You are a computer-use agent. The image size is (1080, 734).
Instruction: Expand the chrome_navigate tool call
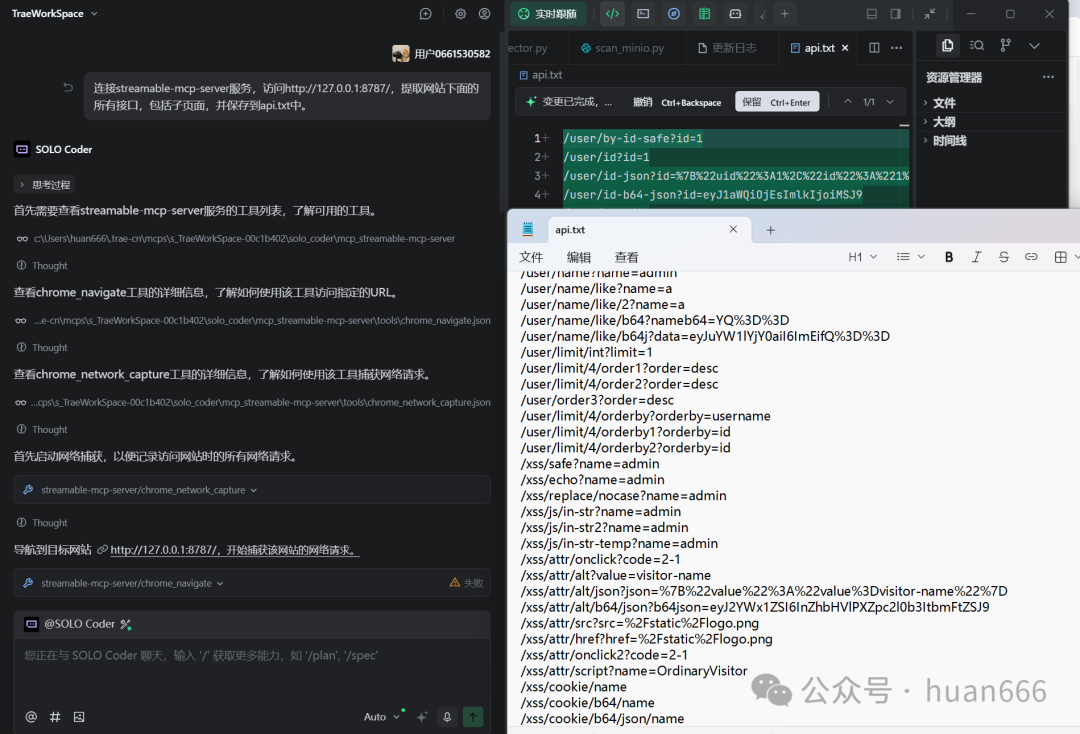252,583
